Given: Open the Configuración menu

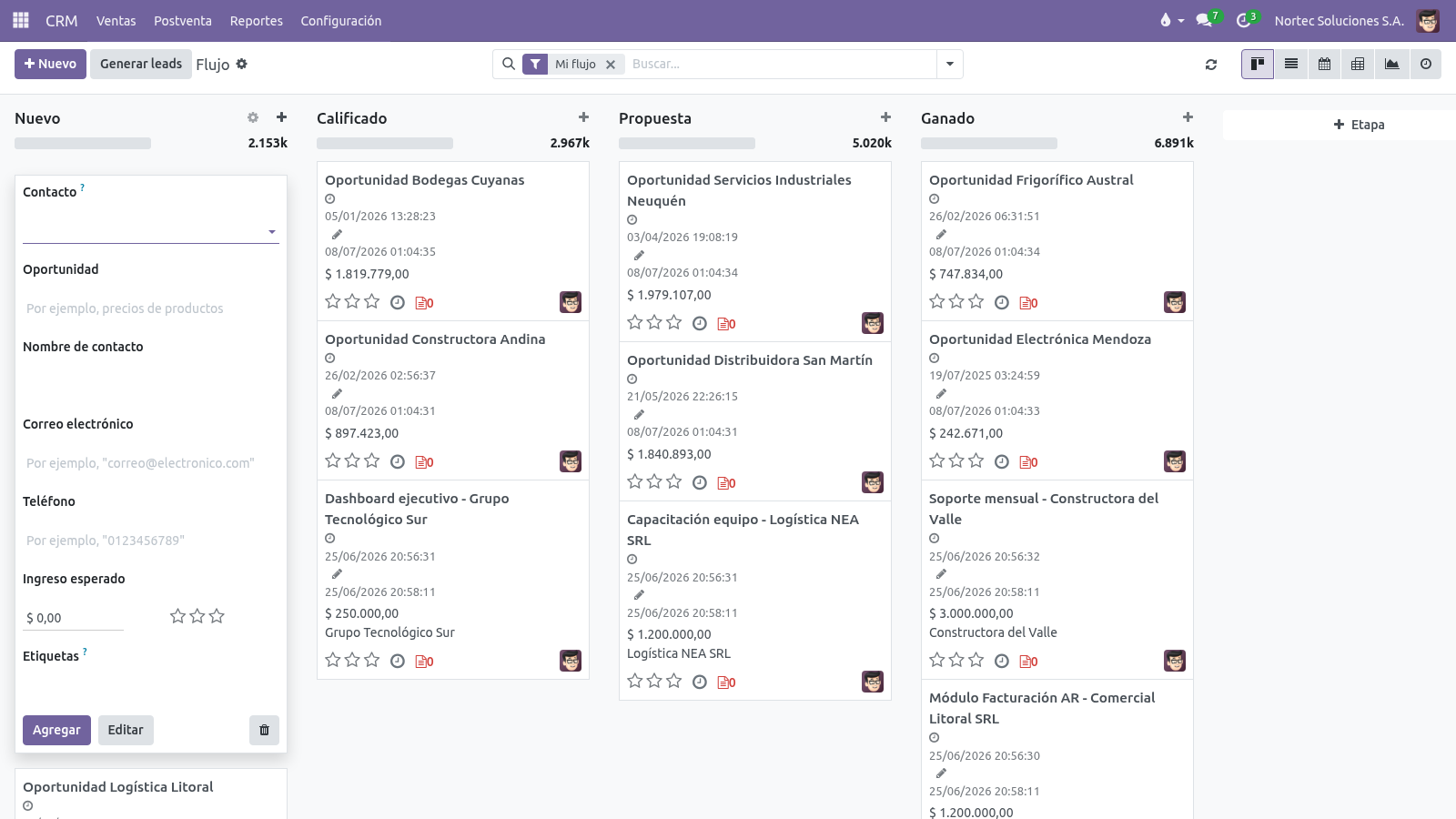Looking at the screenshot, I should (x=341, y=20).
